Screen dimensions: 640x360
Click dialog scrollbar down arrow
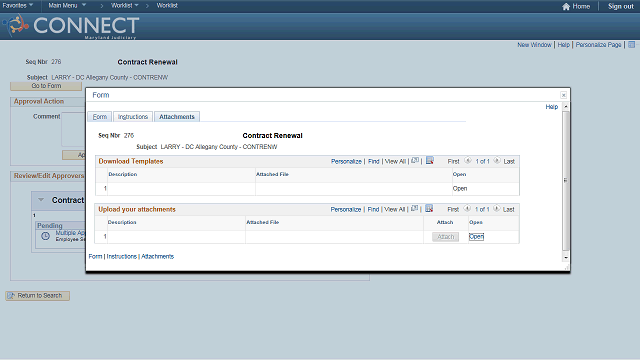click(565, 258)
